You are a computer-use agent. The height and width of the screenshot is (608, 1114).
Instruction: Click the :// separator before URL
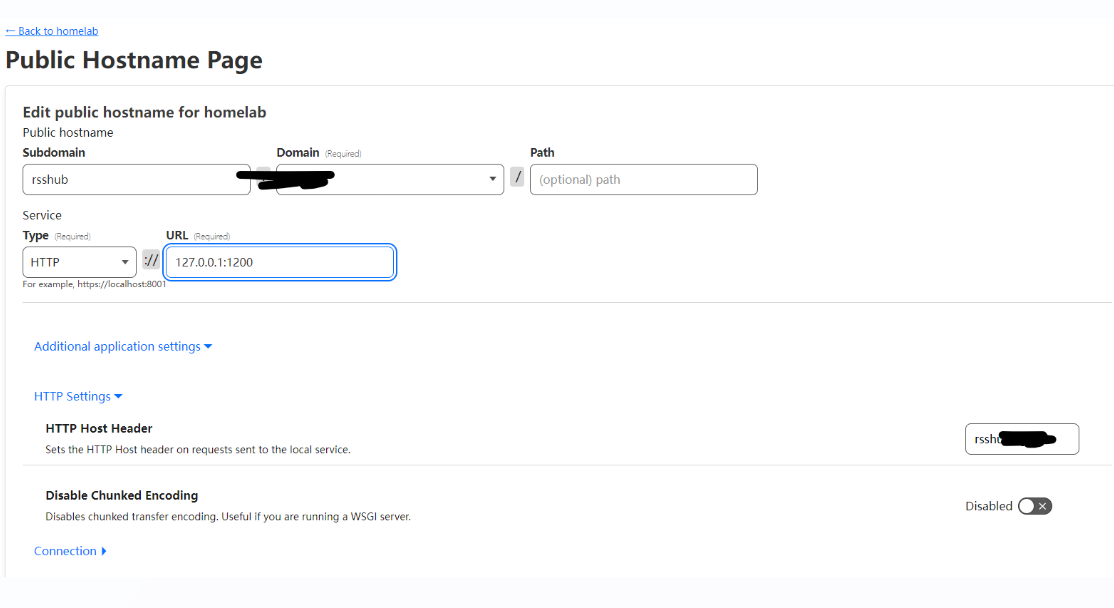pos(151,260)
